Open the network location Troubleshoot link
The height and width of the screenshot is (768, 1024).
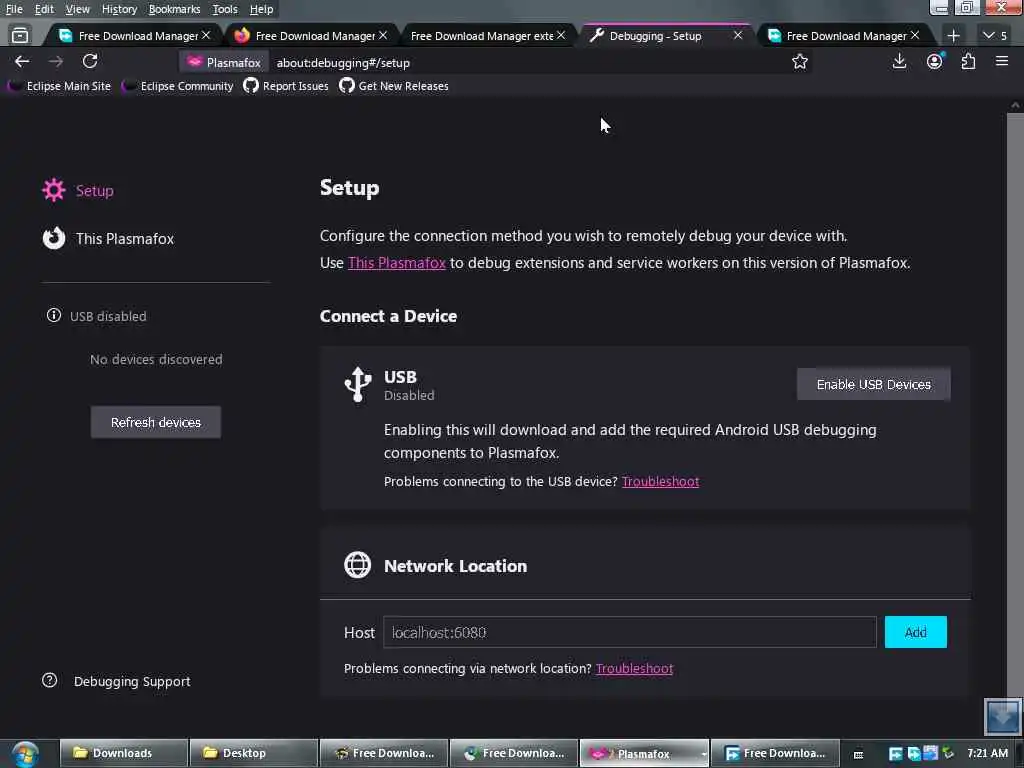point(634,668)
